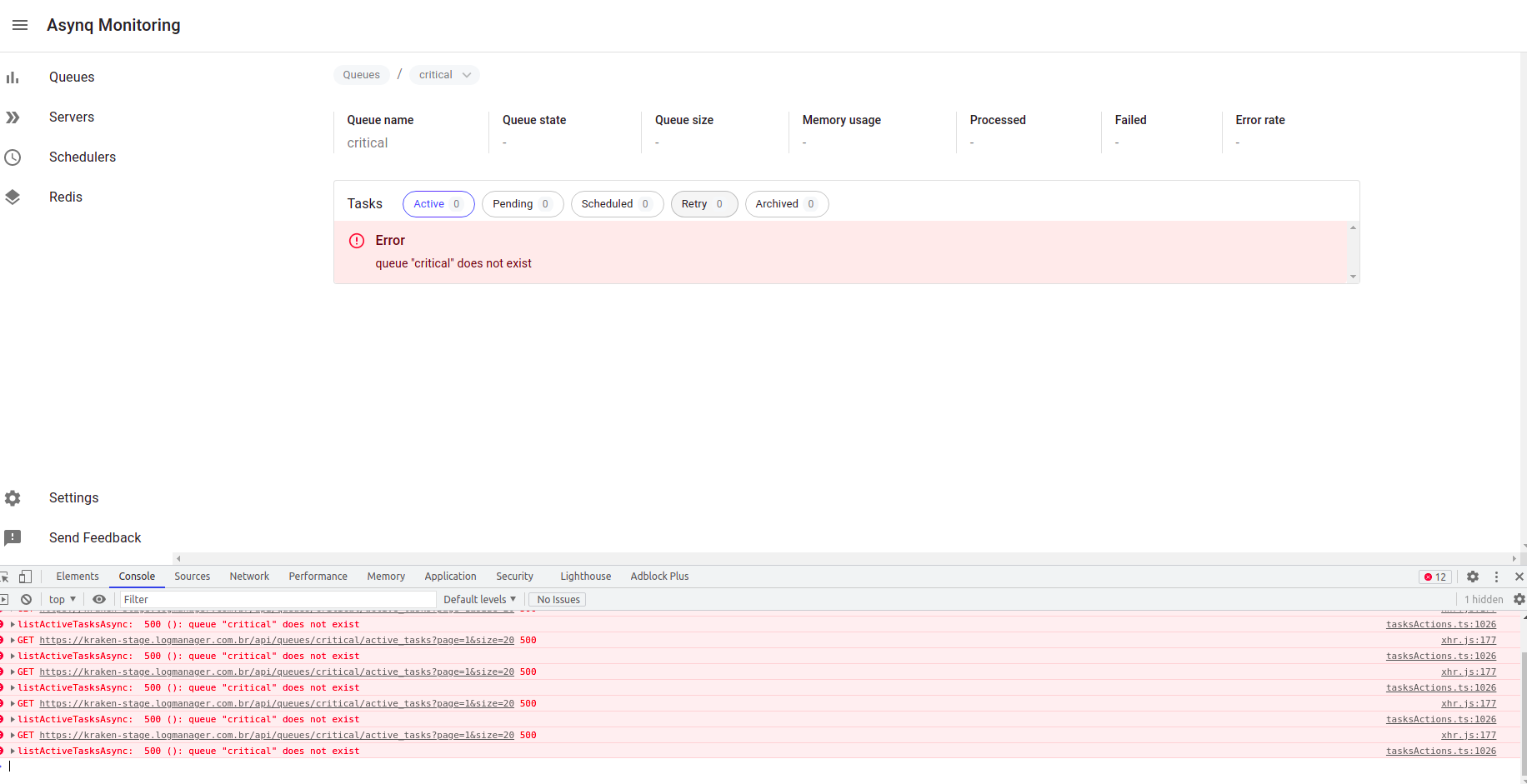Select the Retry tasks chip
The width and height of the screenshot is (1527, 784).
click(x=704, y=204)
